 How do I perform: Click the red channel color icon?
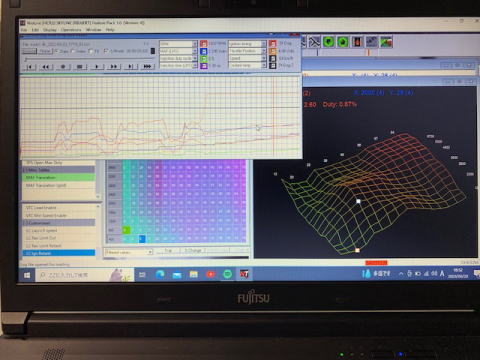[x=203, y=44]
